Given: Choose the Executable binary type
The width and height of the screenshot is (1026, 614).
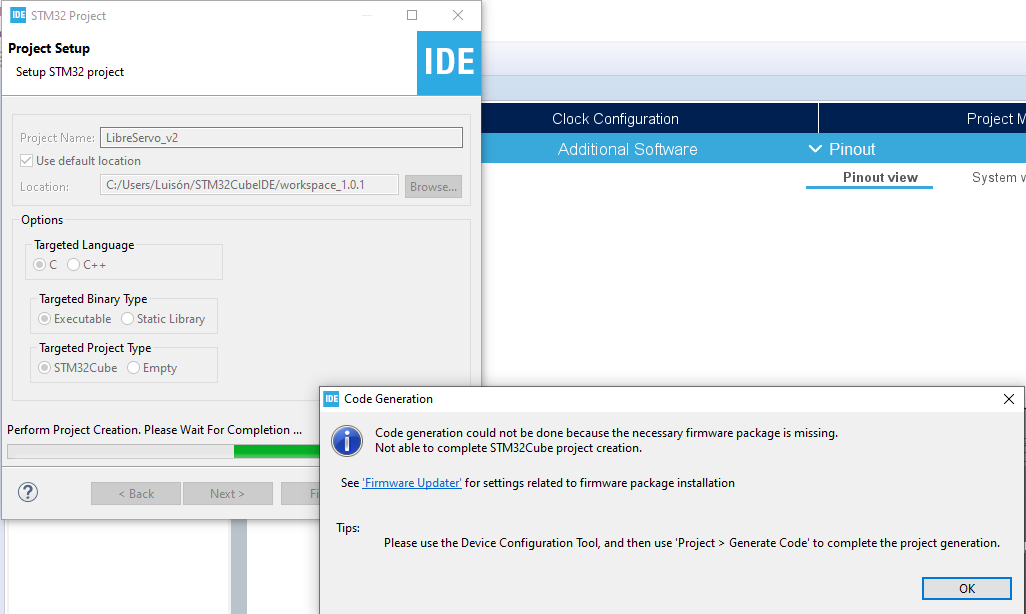Looking at the screenshot, I should coord(44,319).
